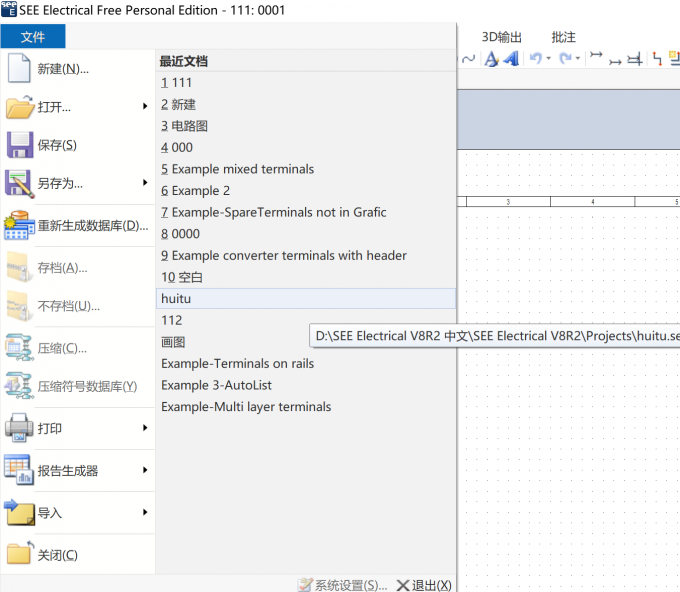The image size is (680, 592).
Task: Click the 重新生成数据库(D) database icon
Action: [20, 226]
